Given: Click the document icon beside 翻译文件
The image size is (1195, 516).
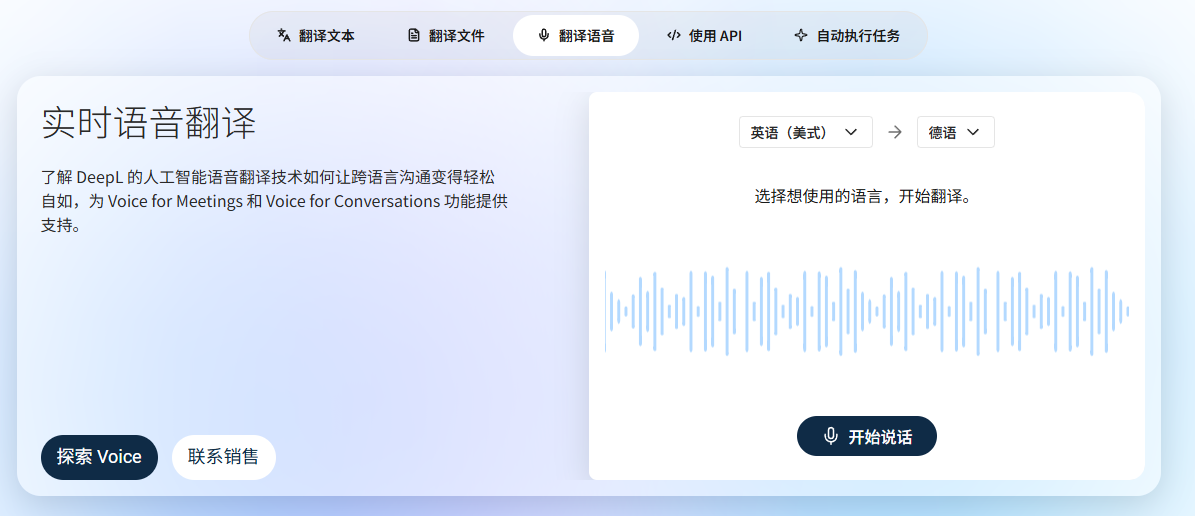Looking at the screenshot, I should 414,35.
